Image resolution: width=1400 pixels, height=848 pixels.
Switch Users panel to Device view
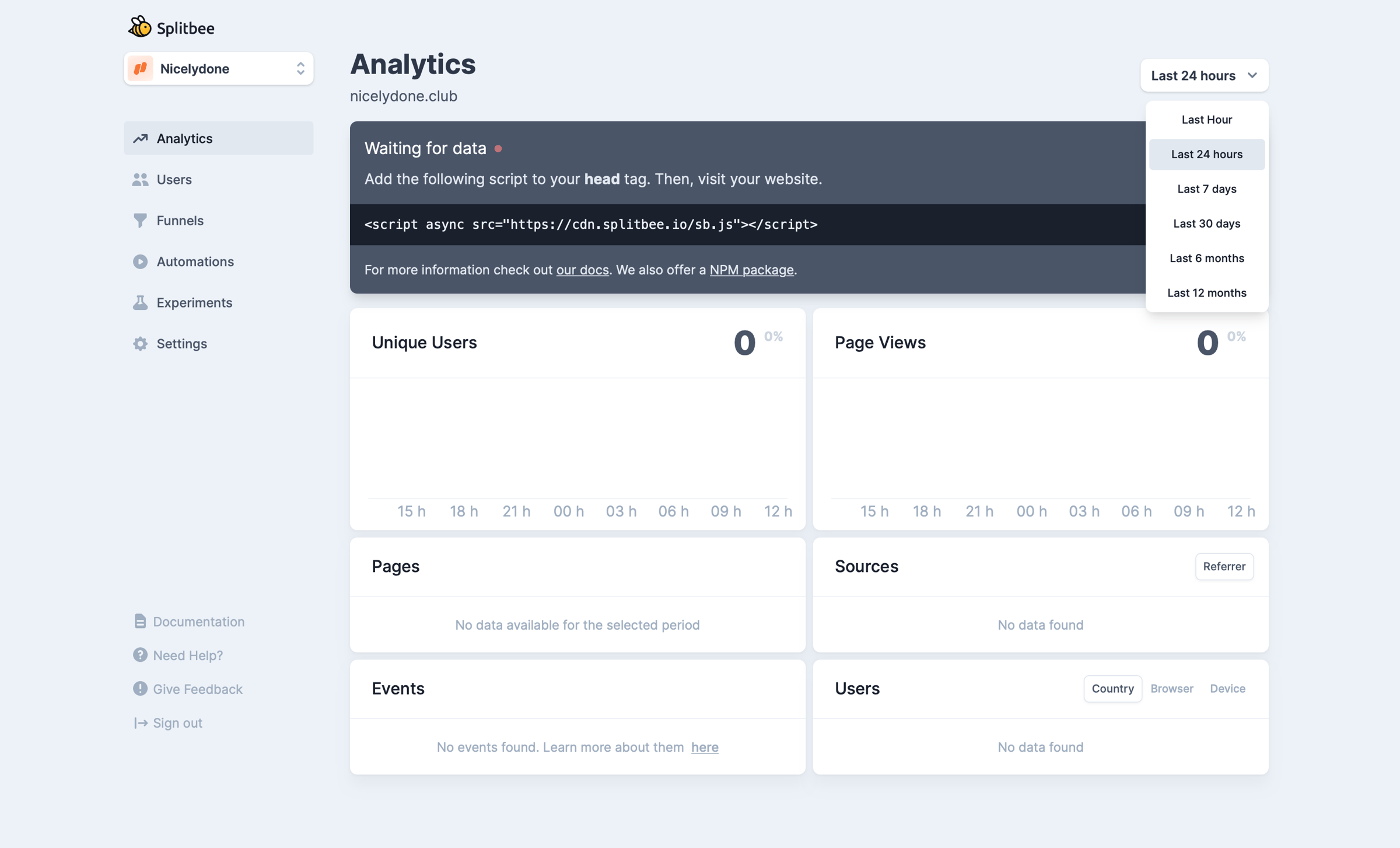click(x=1227, y=689)
